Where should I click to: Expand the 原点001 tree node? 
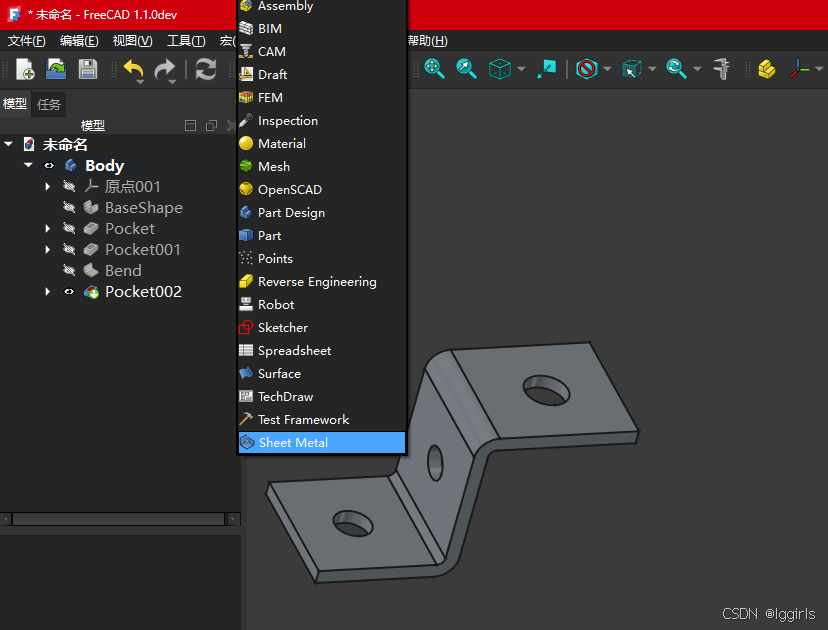click(x=48, y=186)
